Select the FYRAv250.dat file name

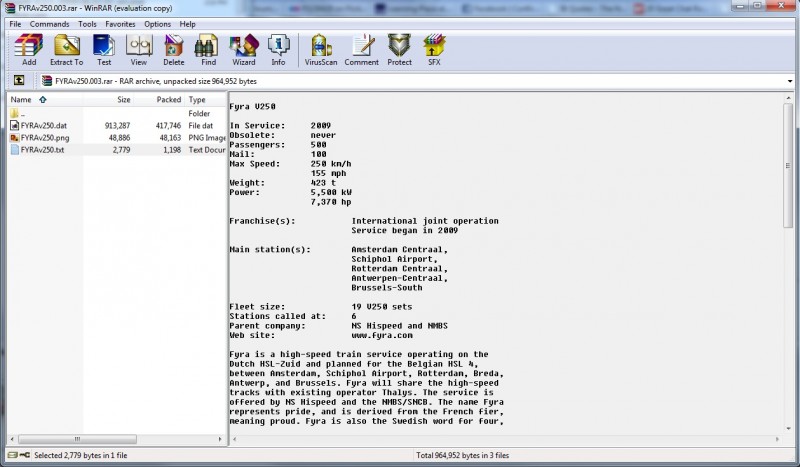44,125
